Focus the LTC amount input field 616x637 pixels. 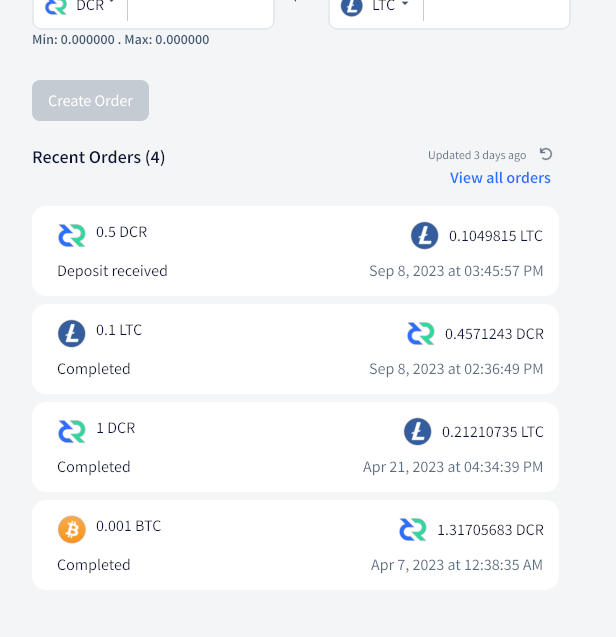496,8
